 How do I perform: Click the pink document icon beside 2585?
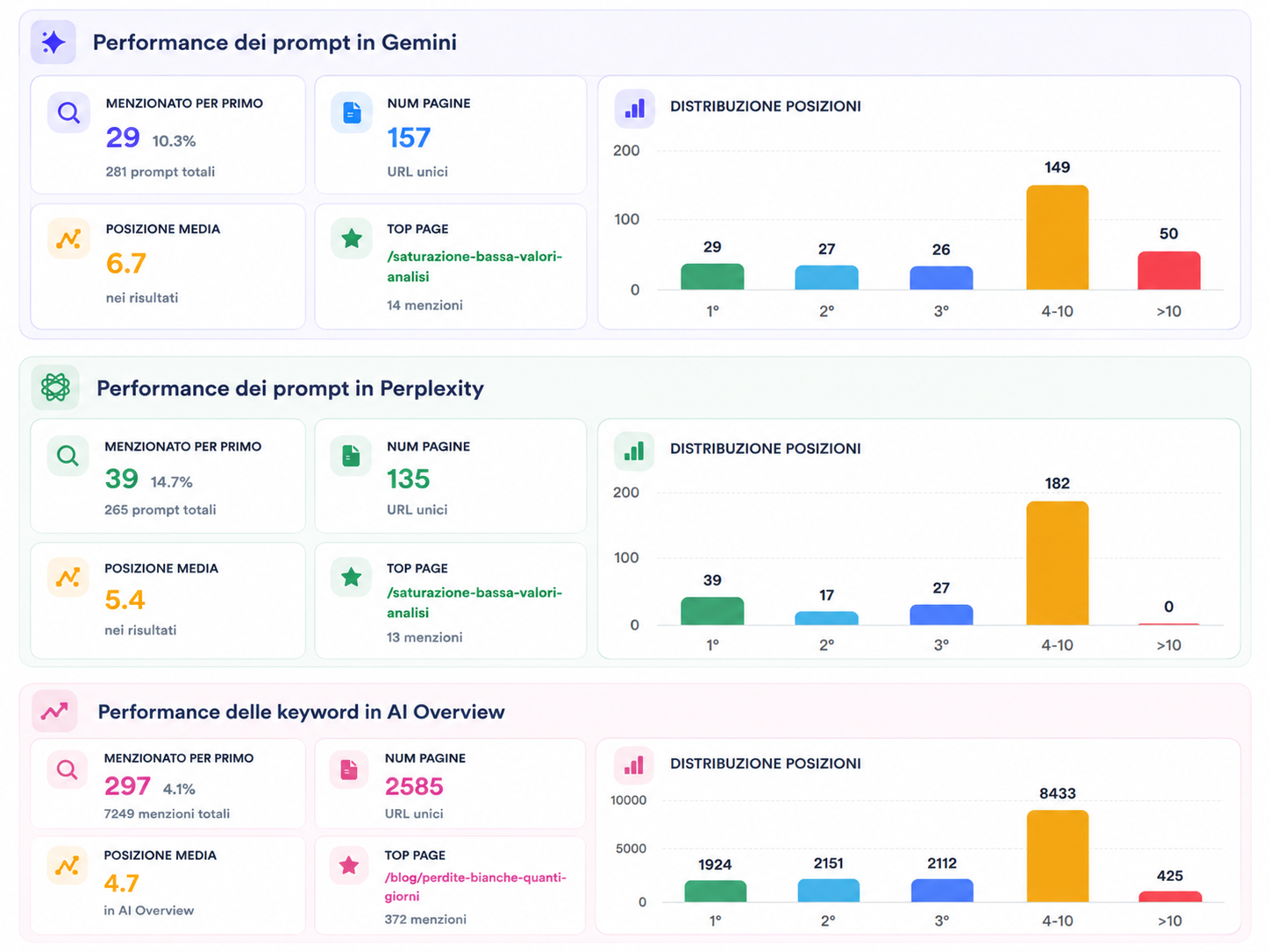tap(349, 769)
